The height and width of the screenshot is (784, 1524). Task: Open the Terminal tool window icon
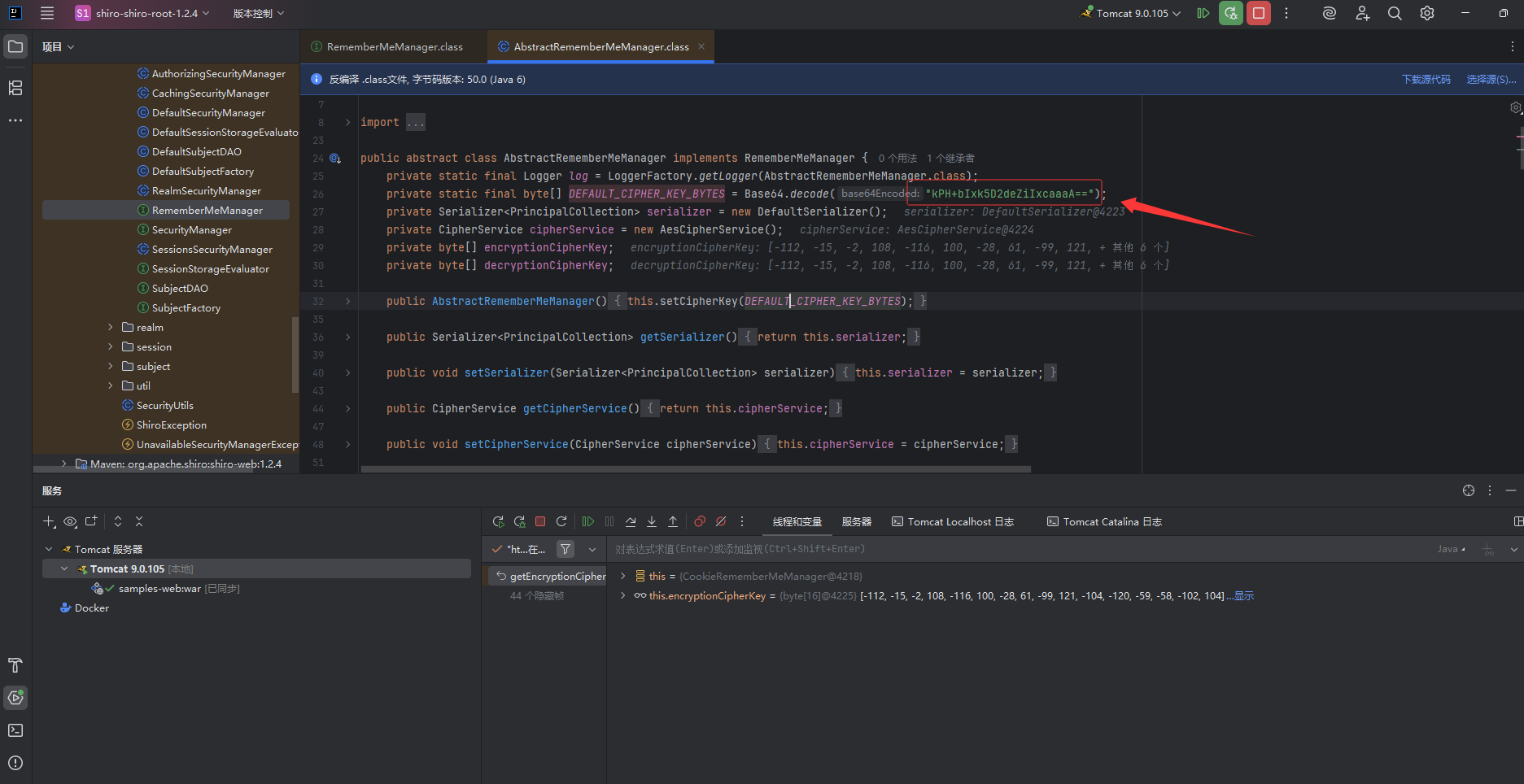[x=15, y=730]
